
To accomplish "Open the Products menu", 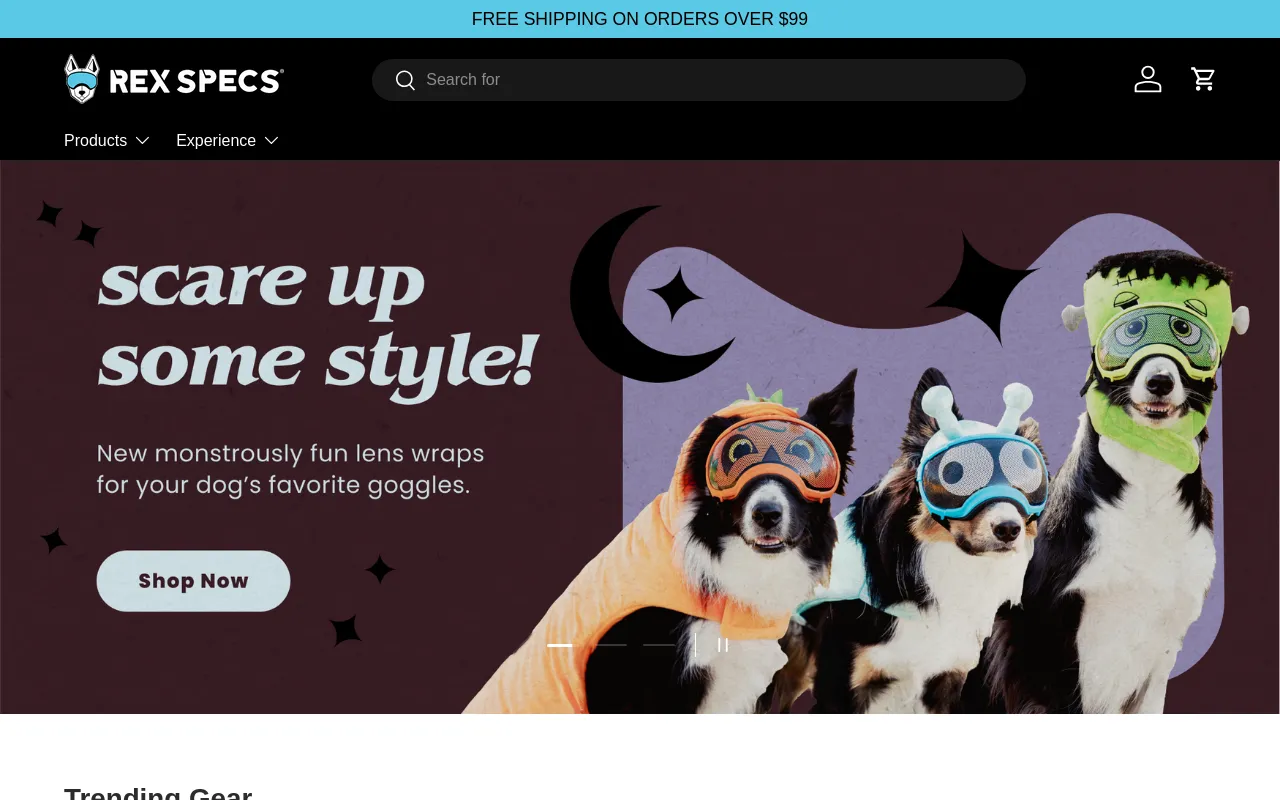I will [x=96, y=140].
